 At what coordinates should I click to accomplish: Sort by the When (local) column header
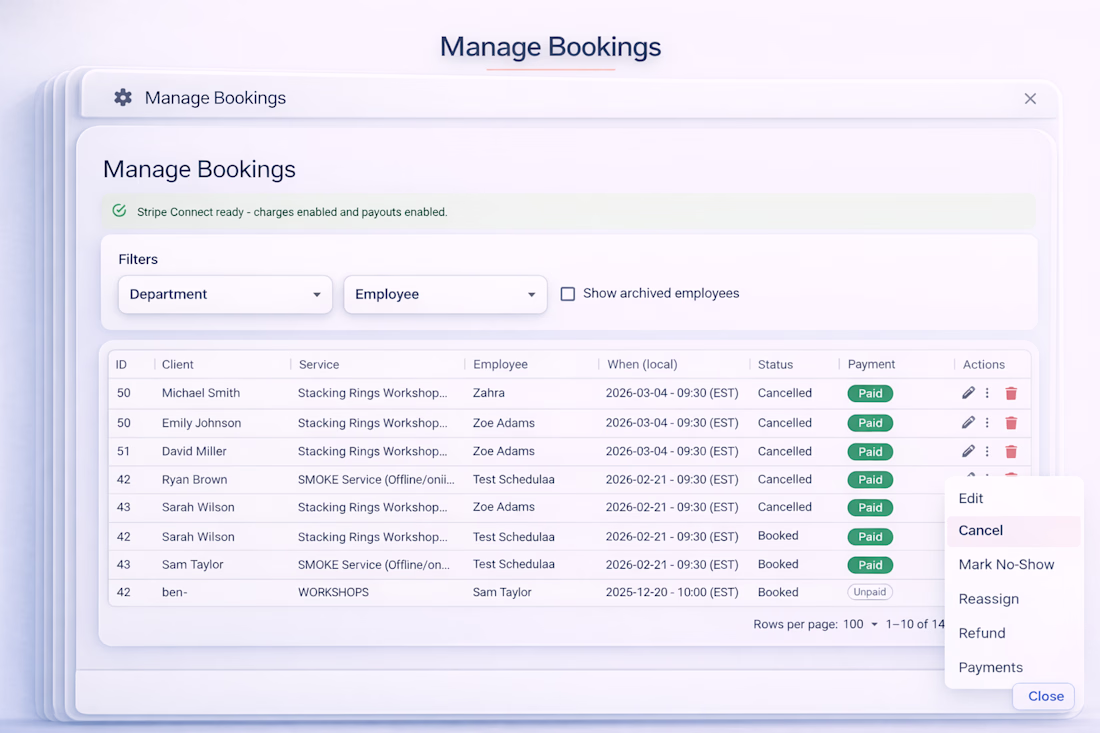641,365
